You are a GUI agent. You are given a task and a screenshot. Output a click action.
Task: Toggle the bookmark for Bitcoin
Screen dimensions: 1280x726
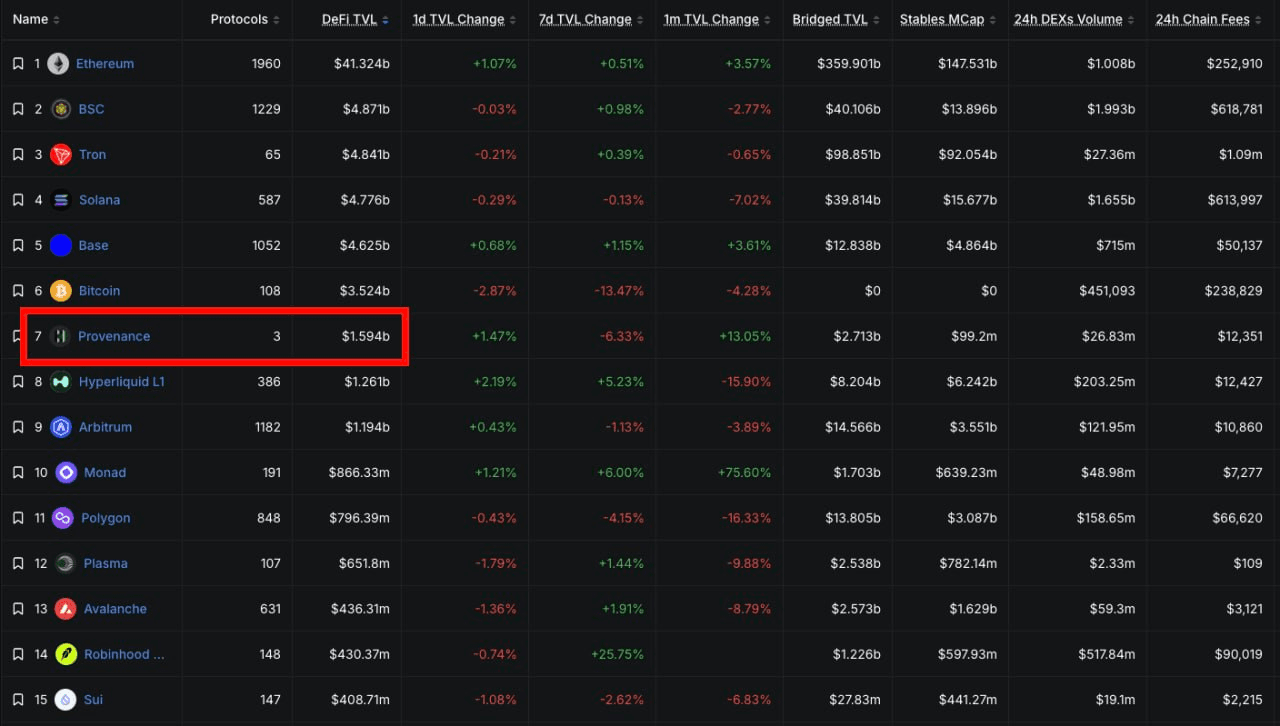[18, 291]
